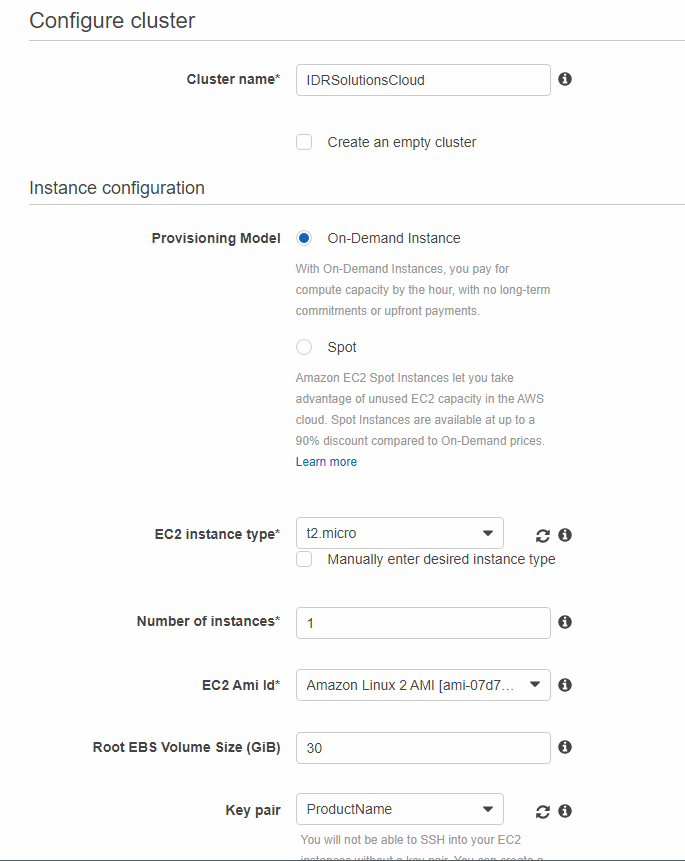Click the info icon next to EC2 instance type
Viewport: 685px width, 861px height.
(x=565, y=535)
